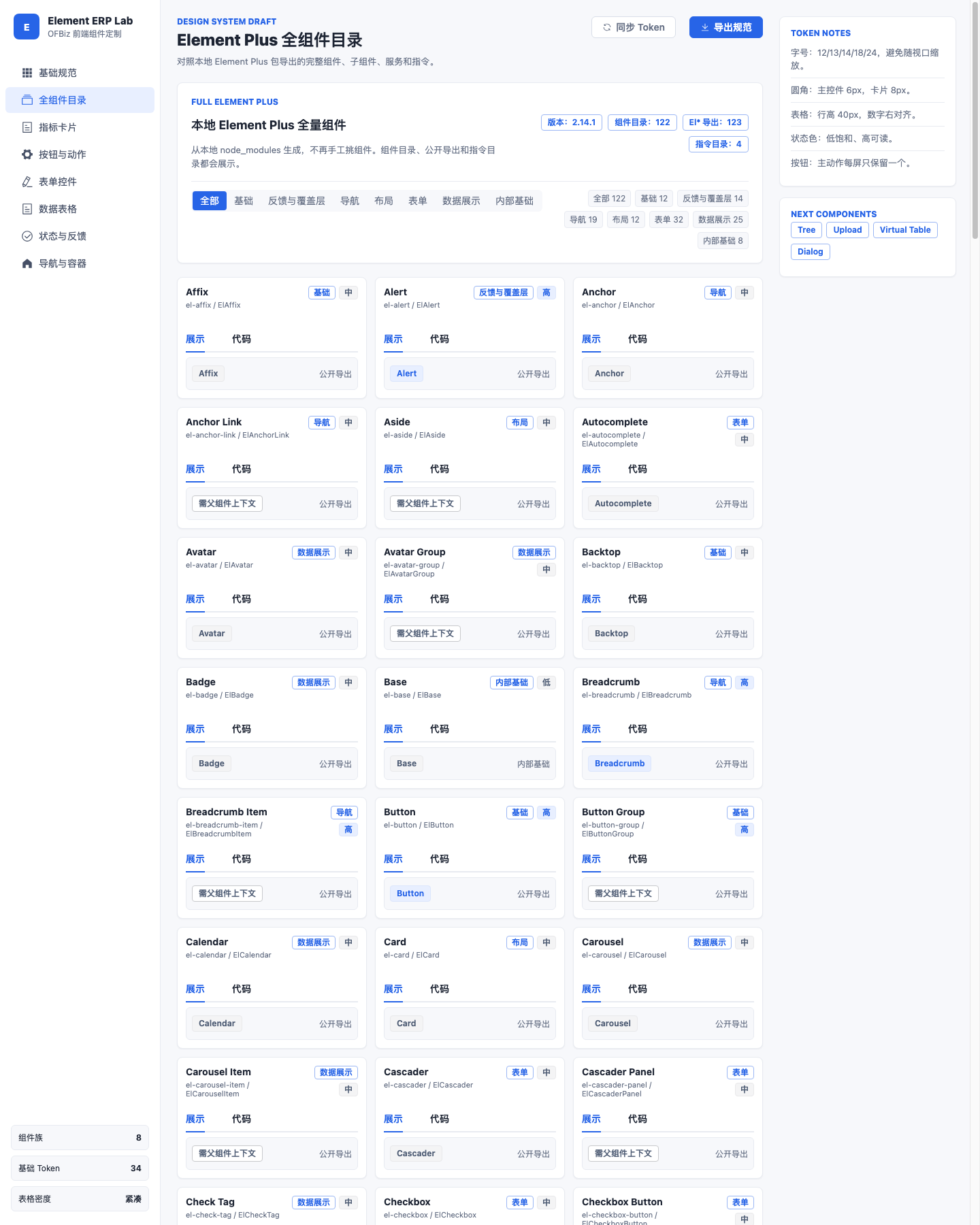Image resolution: width=980 pixels, height=1225 pixels.
Task: Click the Upload tag
Action: point(848,230)
